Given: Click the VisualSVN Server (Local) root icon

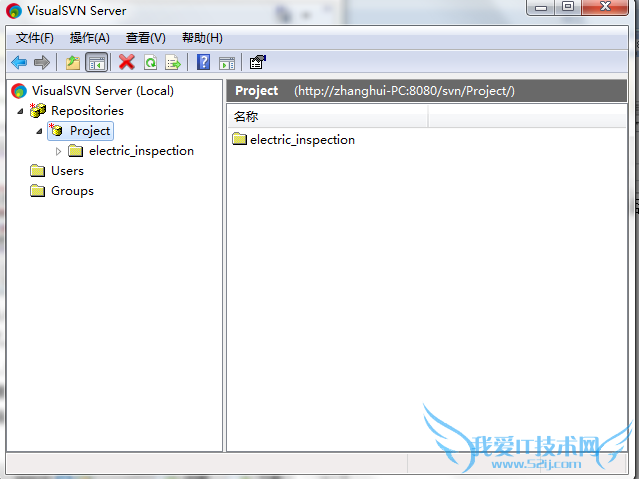Looking at the screenshot, I should click(19, 91).
